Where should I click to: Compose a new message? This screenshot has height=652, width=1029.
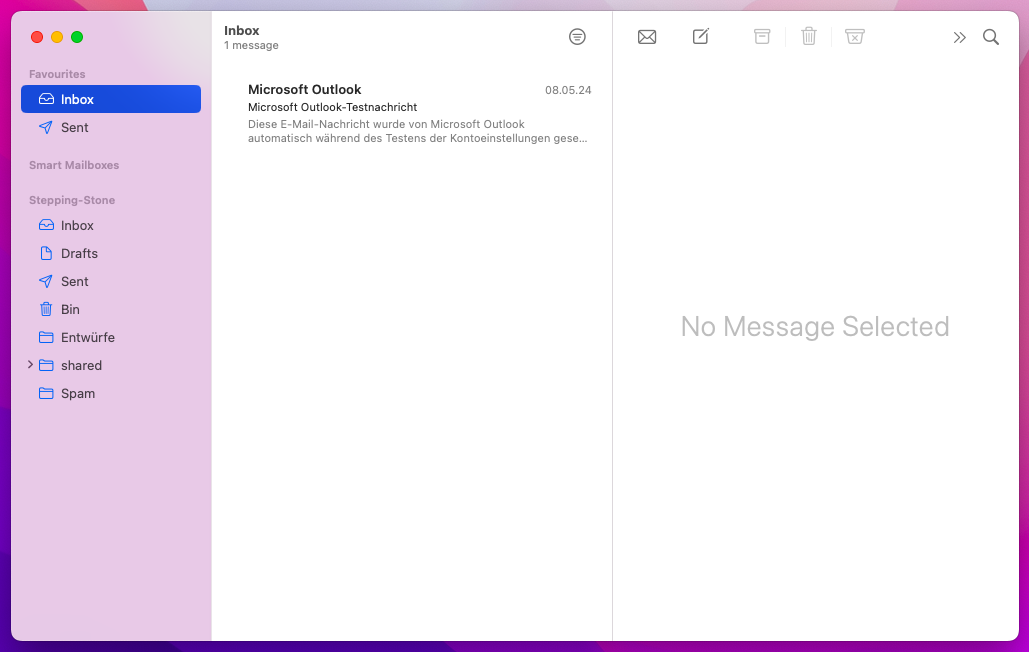coord(701,37)
